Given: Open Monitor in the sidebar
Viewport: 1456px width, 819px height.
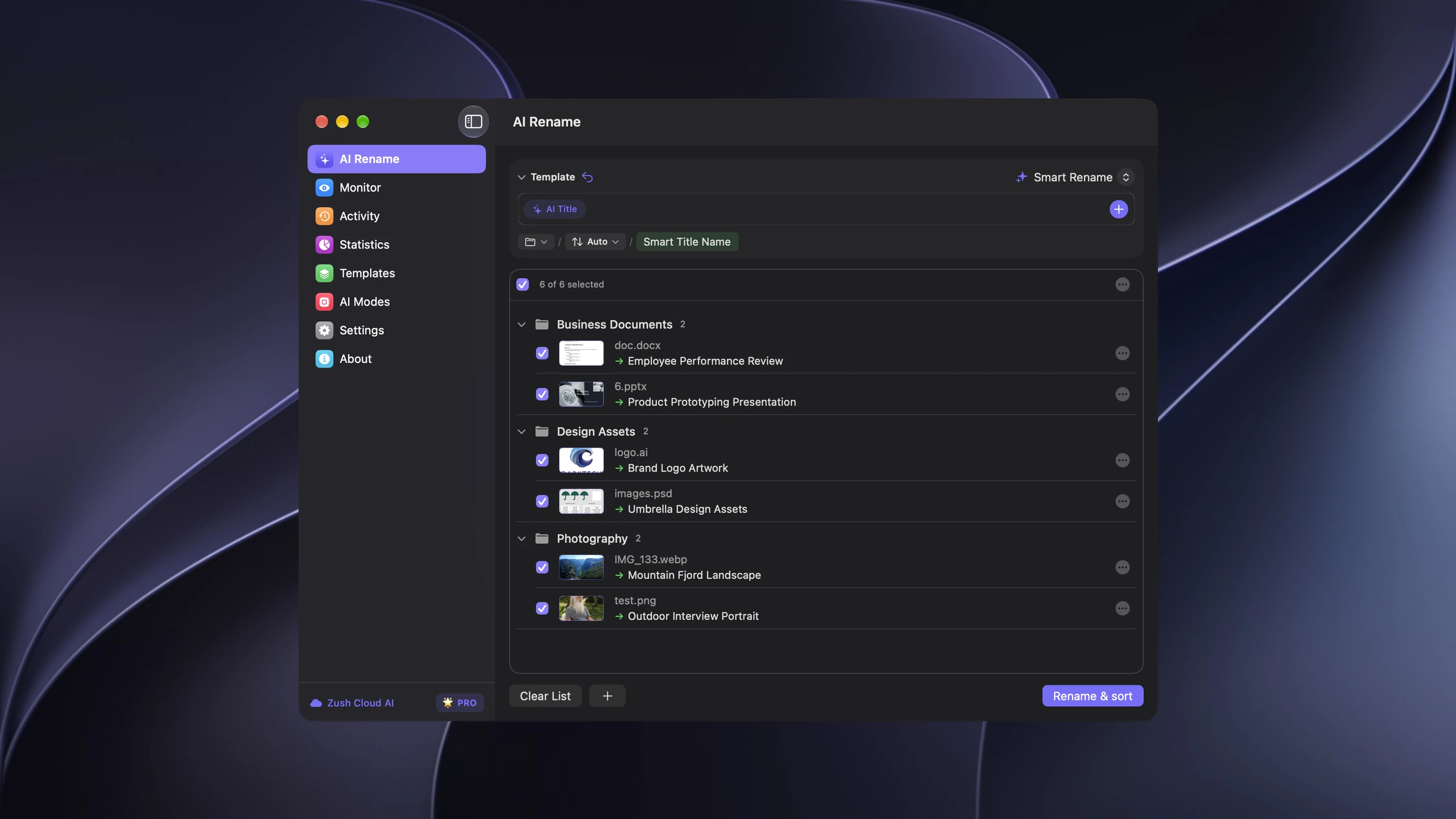Looking at the screenshot, I should click(x=396, y=188).
